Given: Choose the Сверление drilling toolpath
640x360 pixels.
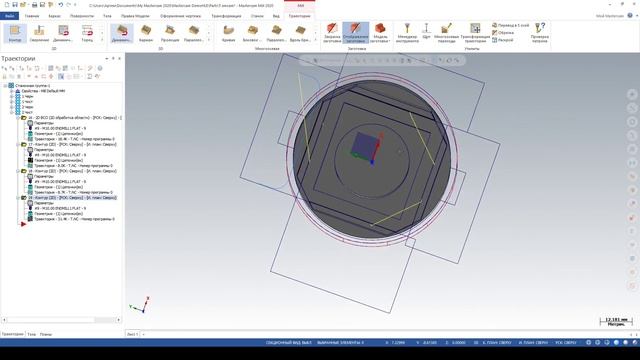Looking at the screenshot, I should (39, 33).
